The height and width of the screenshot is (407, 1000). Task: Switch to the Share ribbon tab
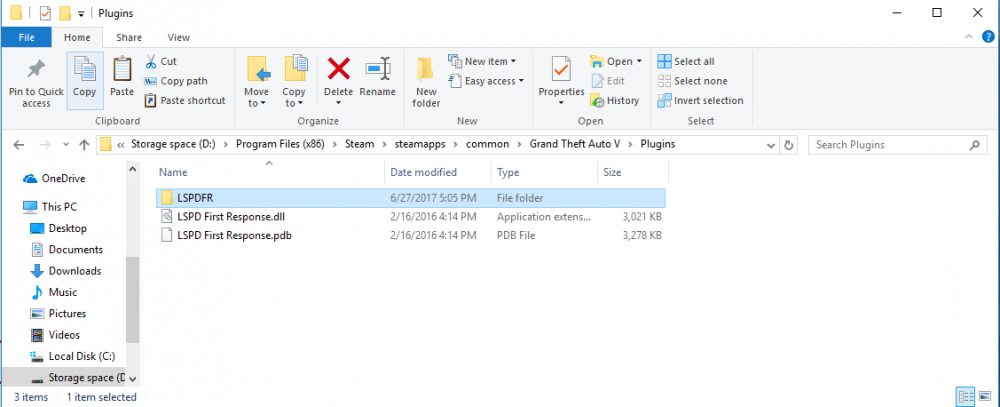click(129, 38)
